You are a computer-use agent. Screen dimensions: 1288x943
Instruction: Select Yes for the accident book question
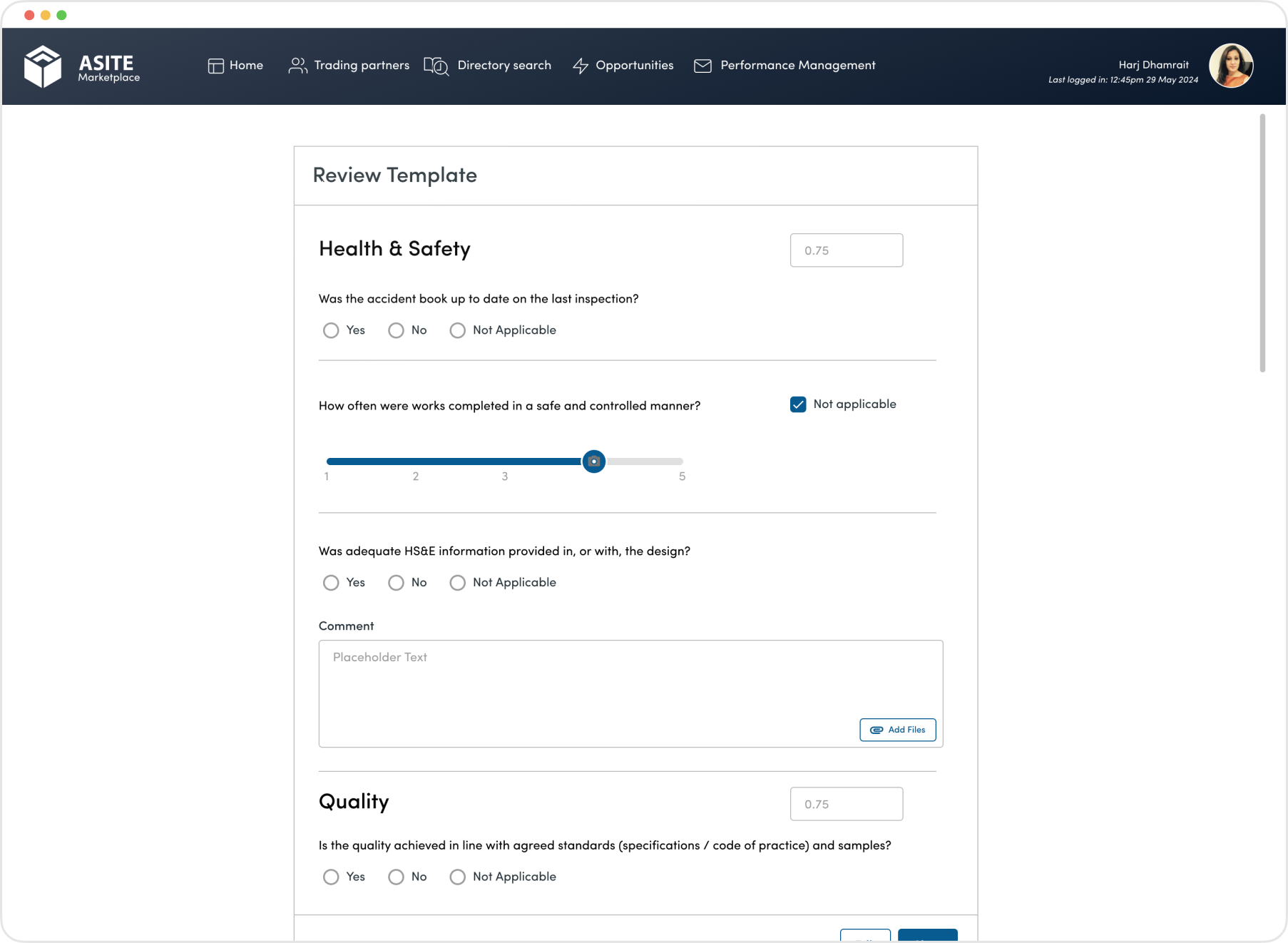[x=331, y=330]
